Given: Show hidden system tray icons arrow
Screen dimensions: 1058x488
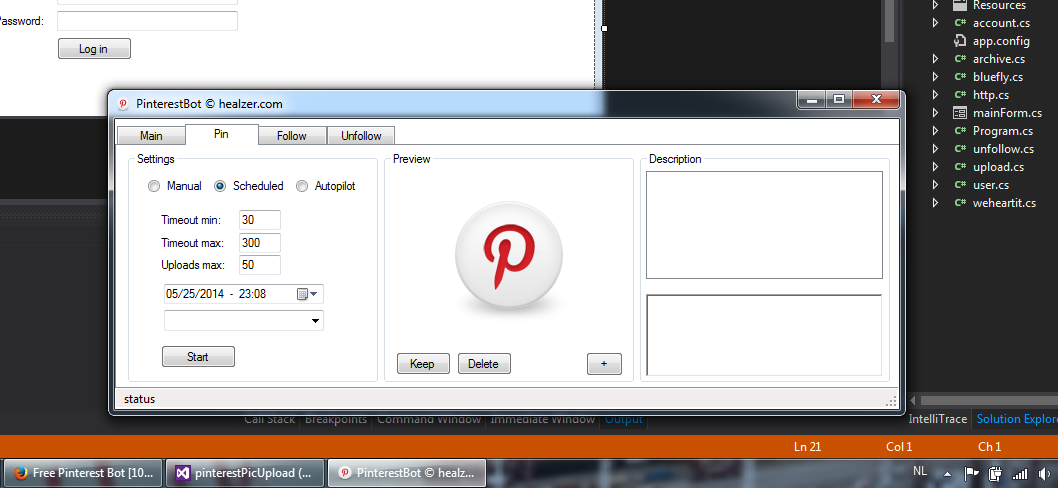Looking at the screenshot, I should click(948, 474).
